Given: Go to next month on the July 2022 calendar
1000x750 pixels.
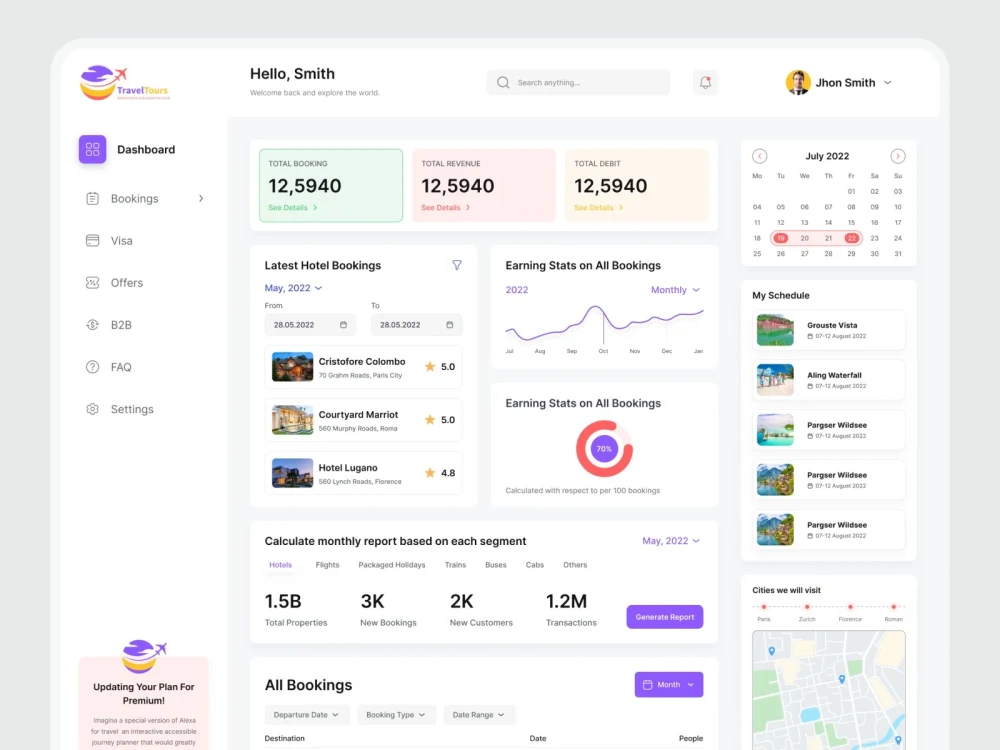Looking at the screenshot, I should tap(898, 156).
